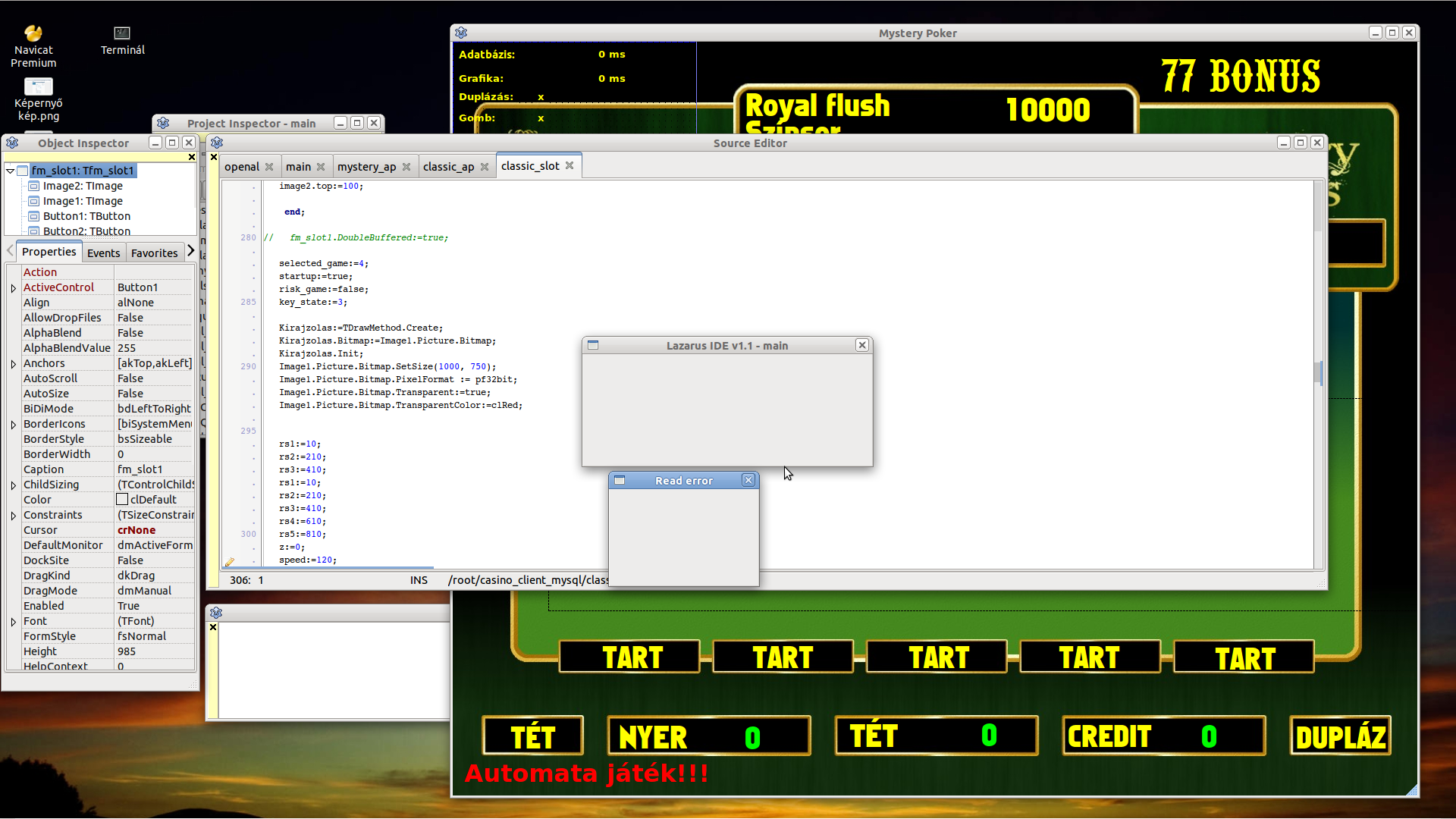Click the 77 BONUS label
Viewport: 1456px width, 819px height.
(x=1241, y=77)
